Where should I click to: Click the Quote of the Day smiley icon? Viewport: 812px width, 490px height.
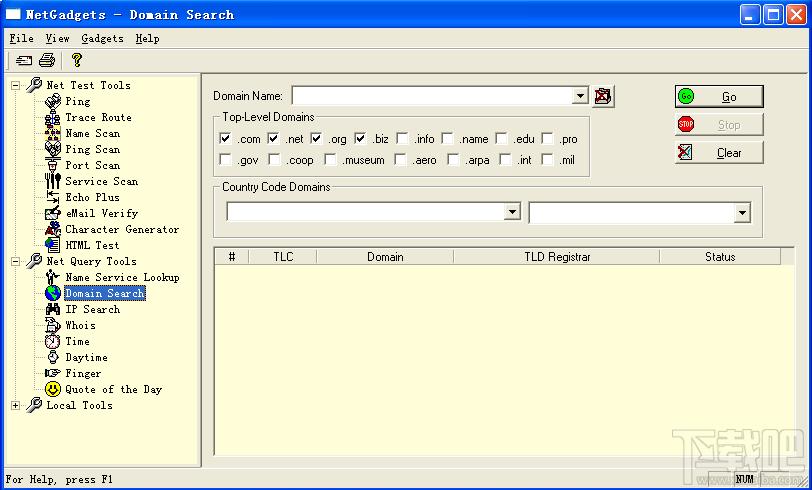(53, 390)
